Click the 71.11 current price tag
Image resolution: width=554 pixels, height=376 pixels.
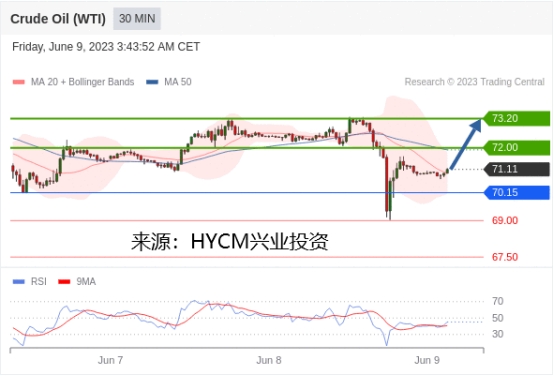tap(517, 169)
